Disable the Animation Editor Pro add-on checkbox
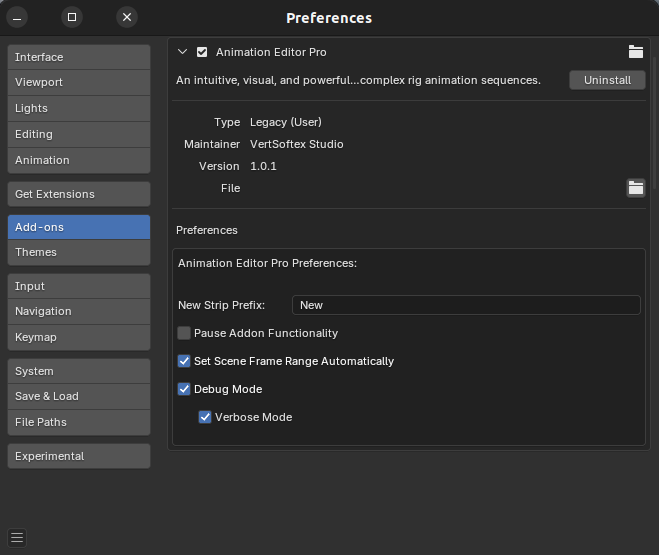This screenshot has width=659, height=555. click(x=202, y=52)
